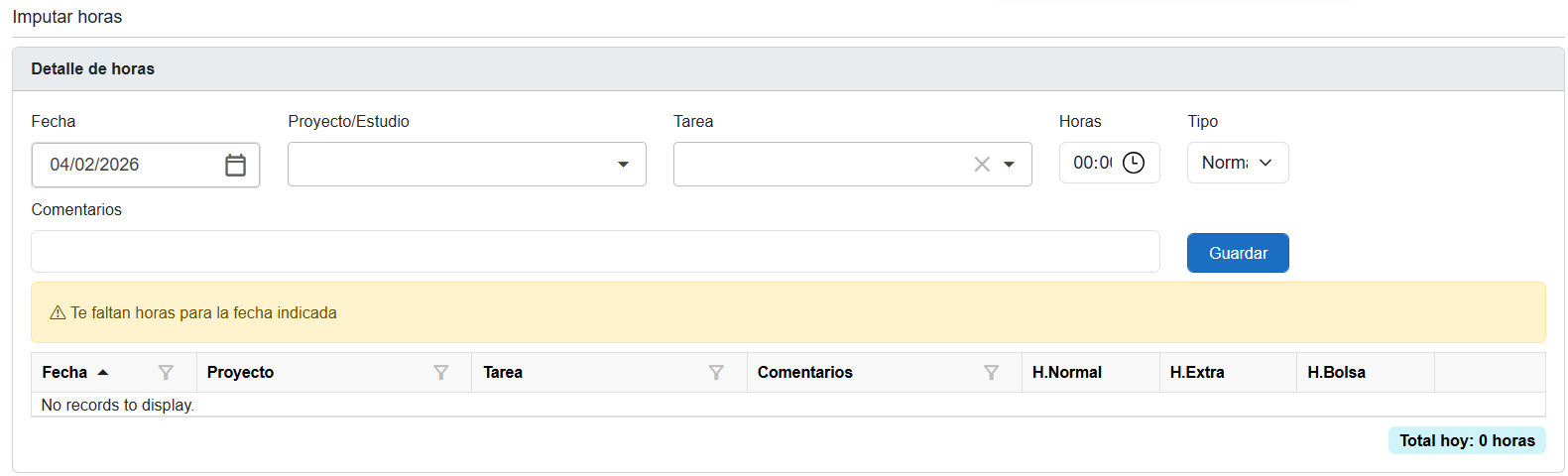The height and width of the screenshot is (476, 1568).
Task: Clear the Tarea selection with X icon
Action: (982, 165)
